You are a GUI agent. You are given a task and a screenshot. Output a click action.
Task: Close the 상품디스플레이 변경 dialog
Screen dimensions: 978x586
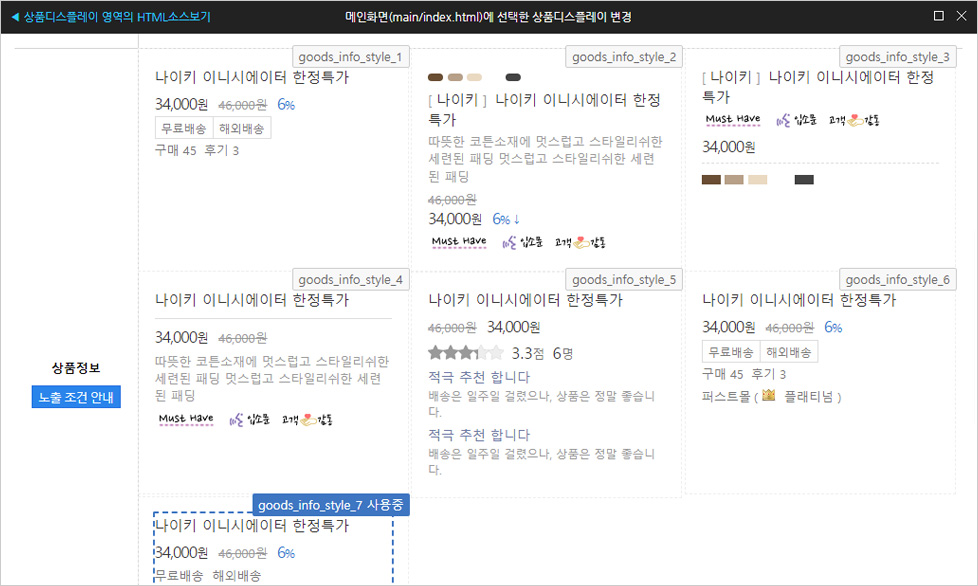961,16
